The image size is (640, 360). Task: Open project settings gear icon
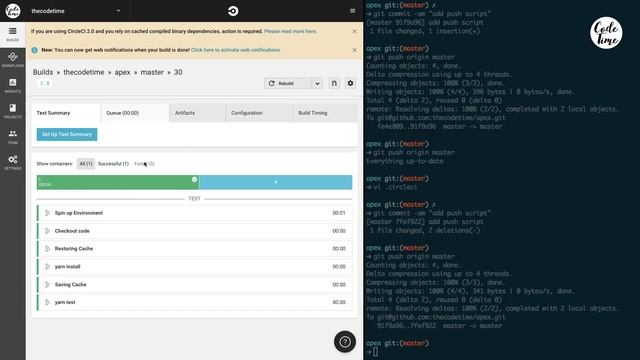[350, 83]
